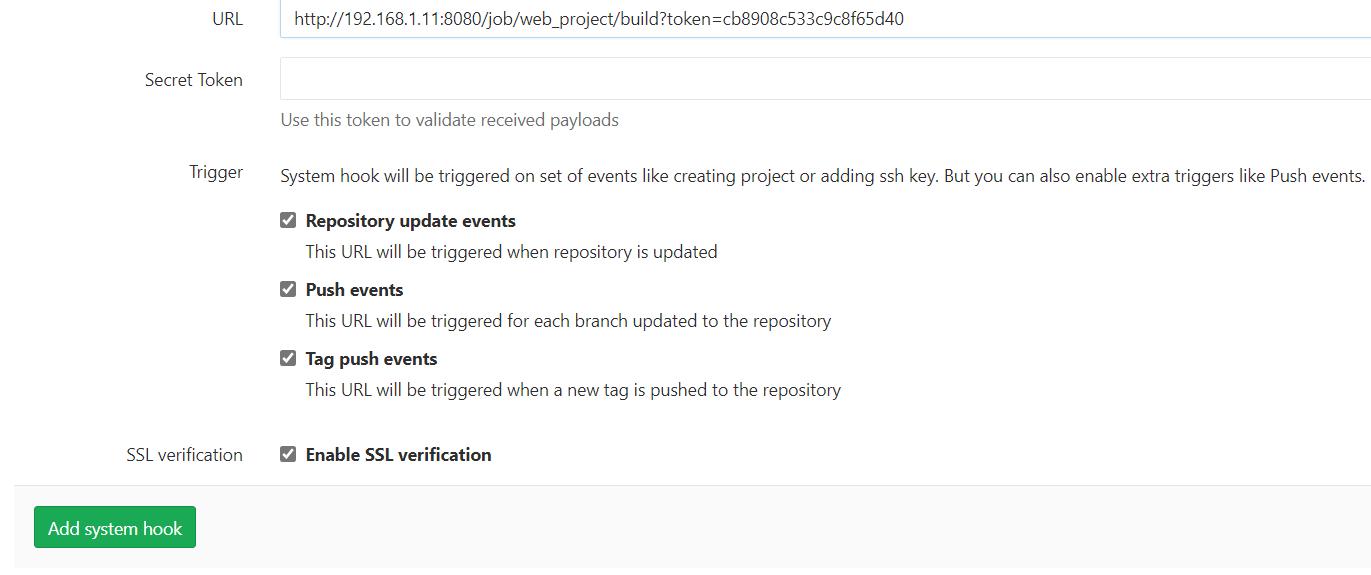Click the "Trigger" section label
This screenshot has height=575, width=1371.
(x=216, y=172)
